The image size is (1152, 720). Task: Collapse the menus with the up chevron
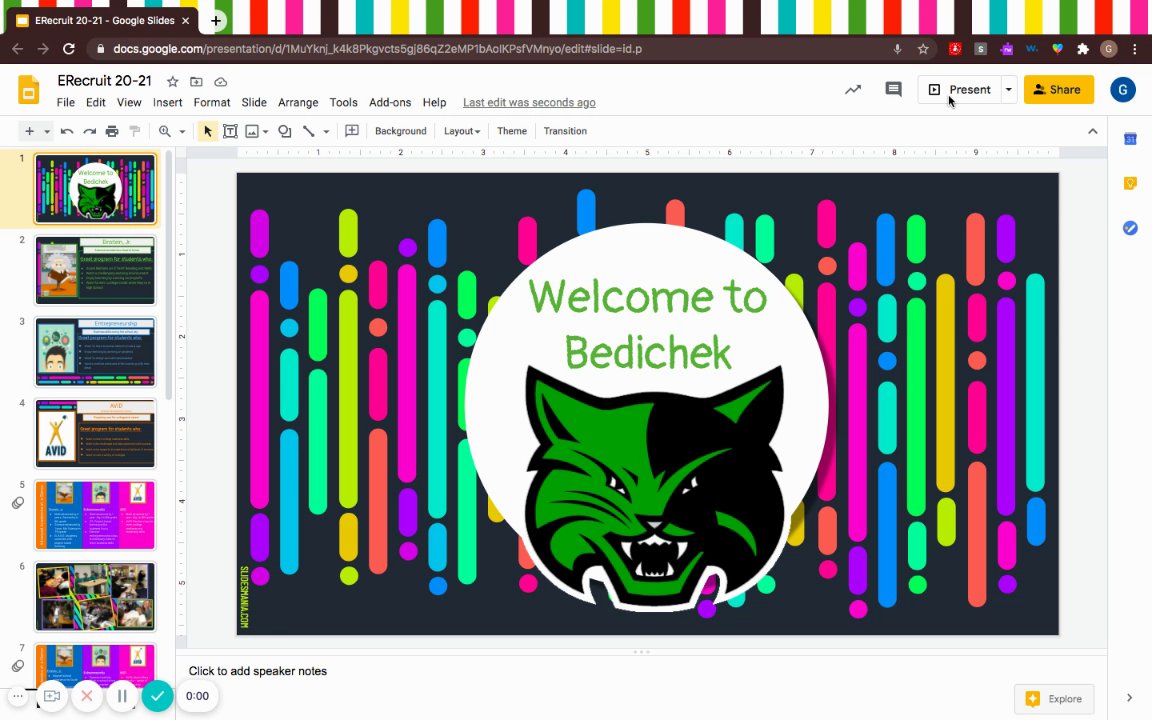coord(1092,131)
